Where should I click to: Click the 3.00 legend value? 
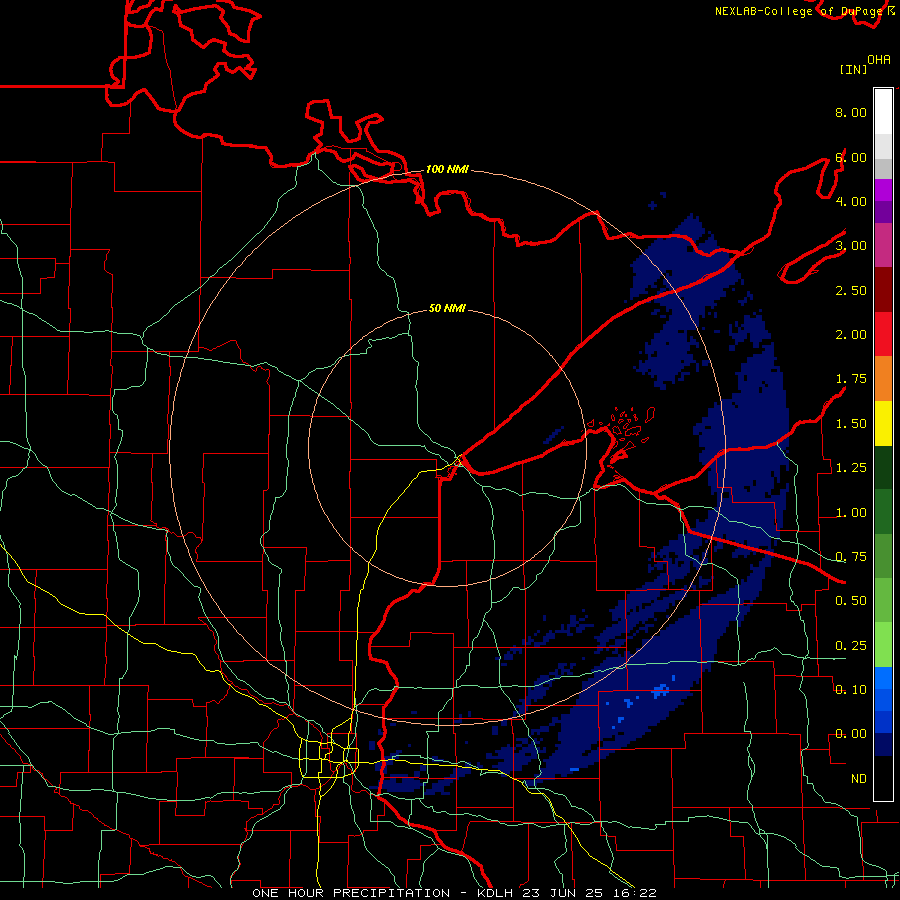pyautogui.click(x=851, y=246)
